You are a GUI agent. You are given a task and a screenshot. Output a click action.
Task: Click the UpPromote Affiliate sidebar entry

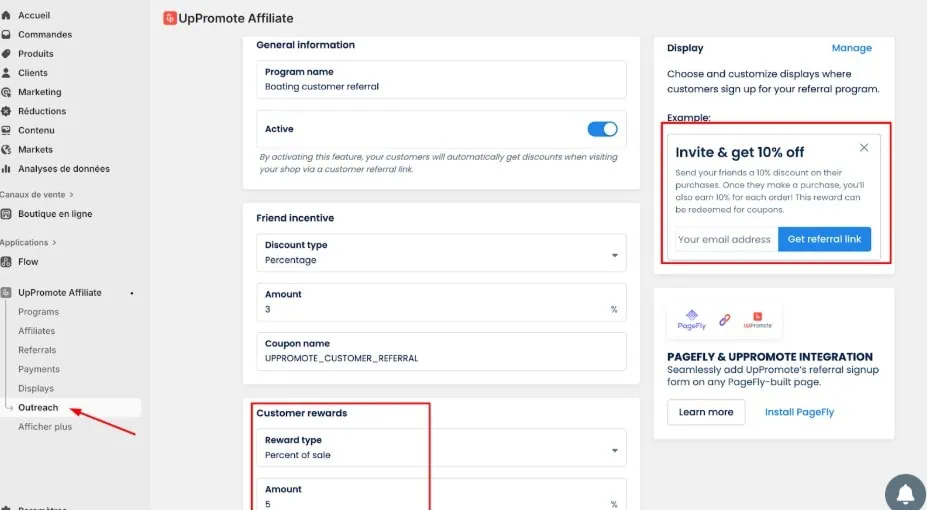coord(60,293)
